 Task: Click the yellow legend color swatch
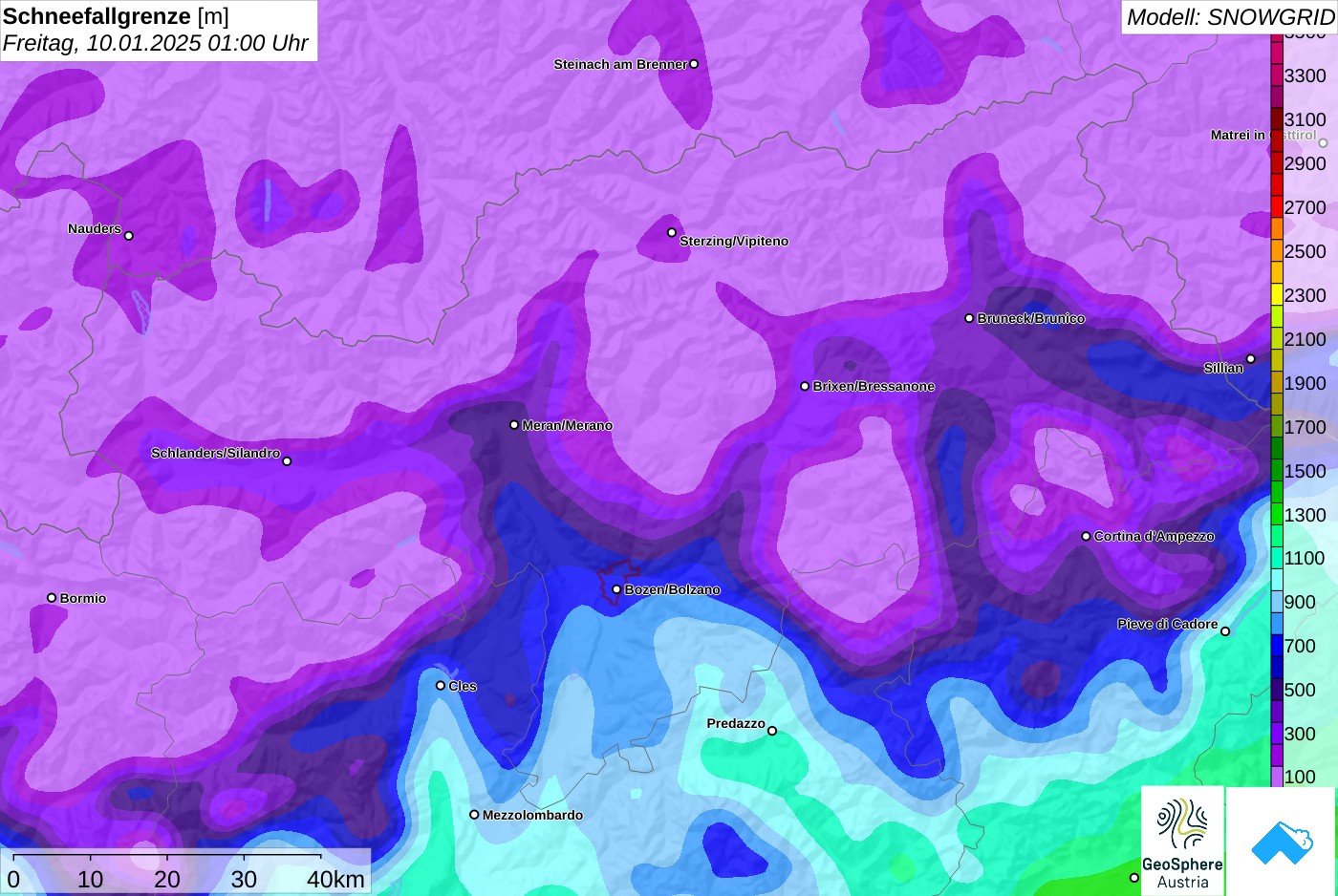pos(1277,294)
